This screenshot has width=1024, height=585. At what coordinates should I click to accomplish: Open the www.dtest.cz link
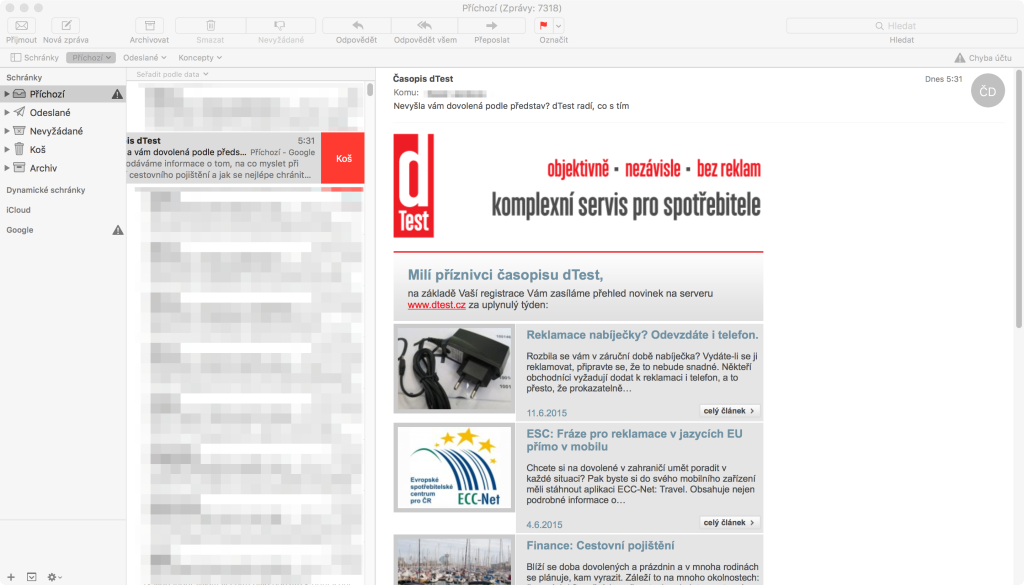436,305
